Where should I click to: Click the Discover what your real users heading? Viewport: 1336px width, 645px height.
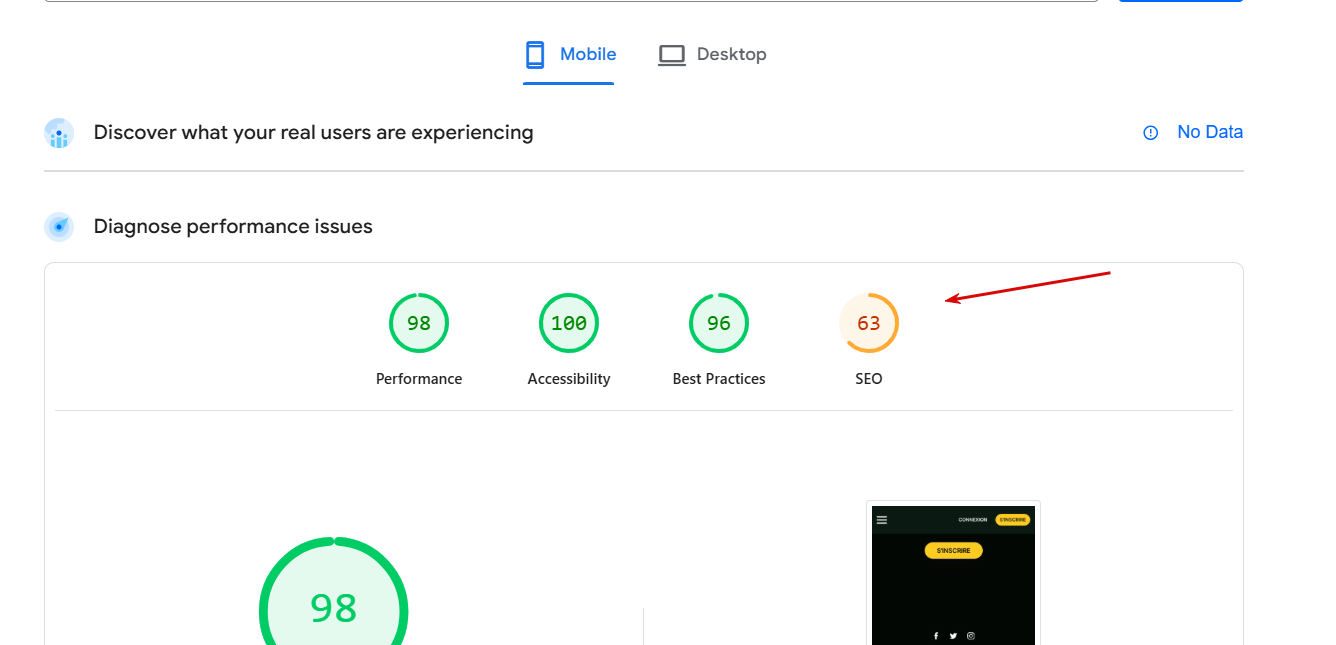coord(313,132)
